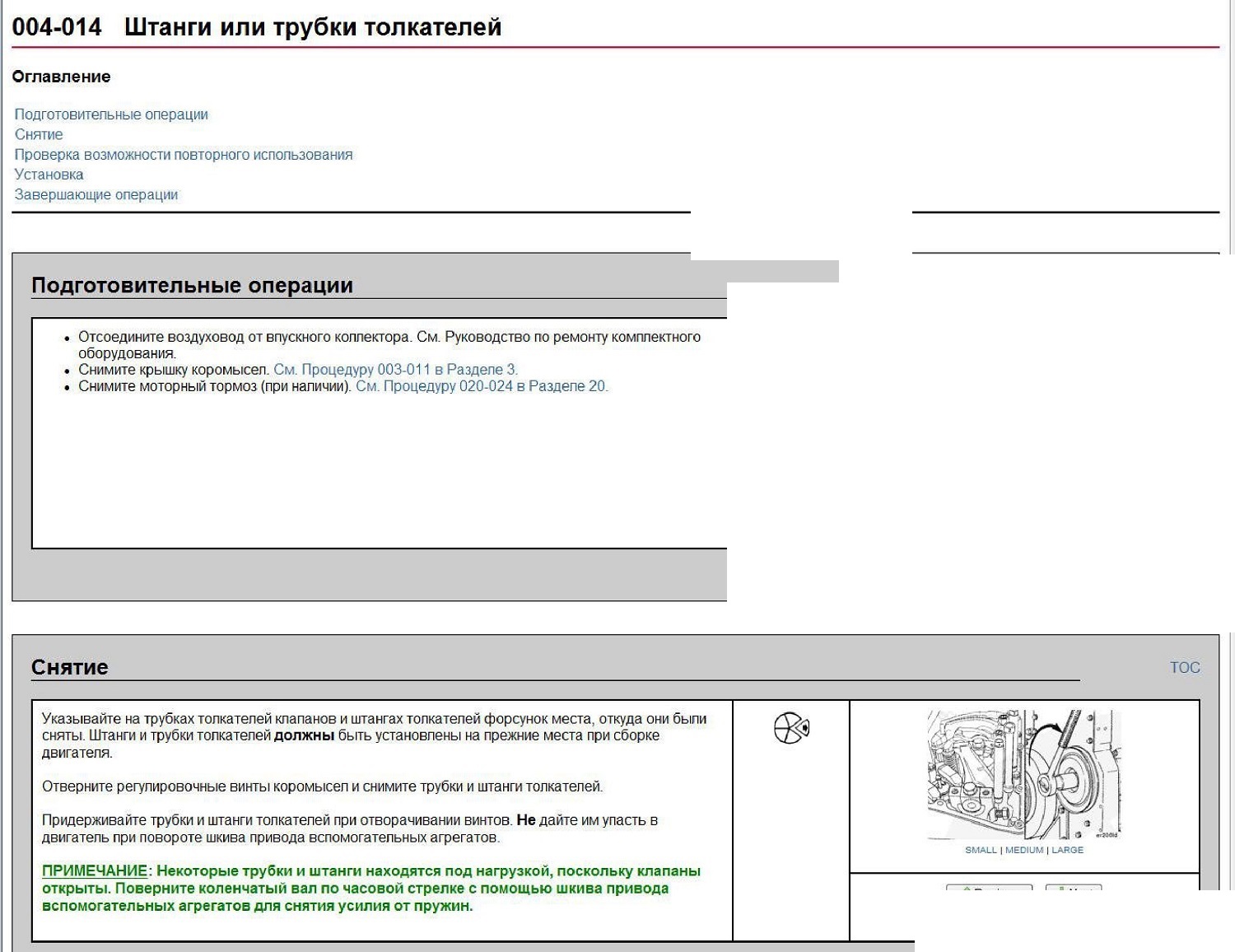Screen dimensions: 1235x952
Task: Click the TOC link beside Снятие heading
Action: pos(1185,668)
